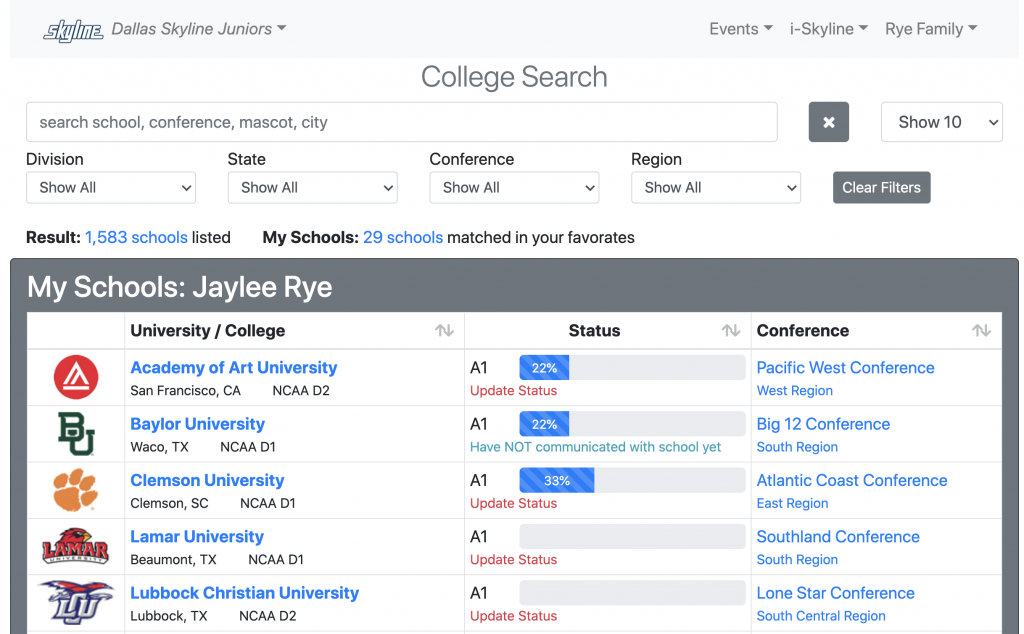Click Update Status for Academy of Art University

[514, 390]
